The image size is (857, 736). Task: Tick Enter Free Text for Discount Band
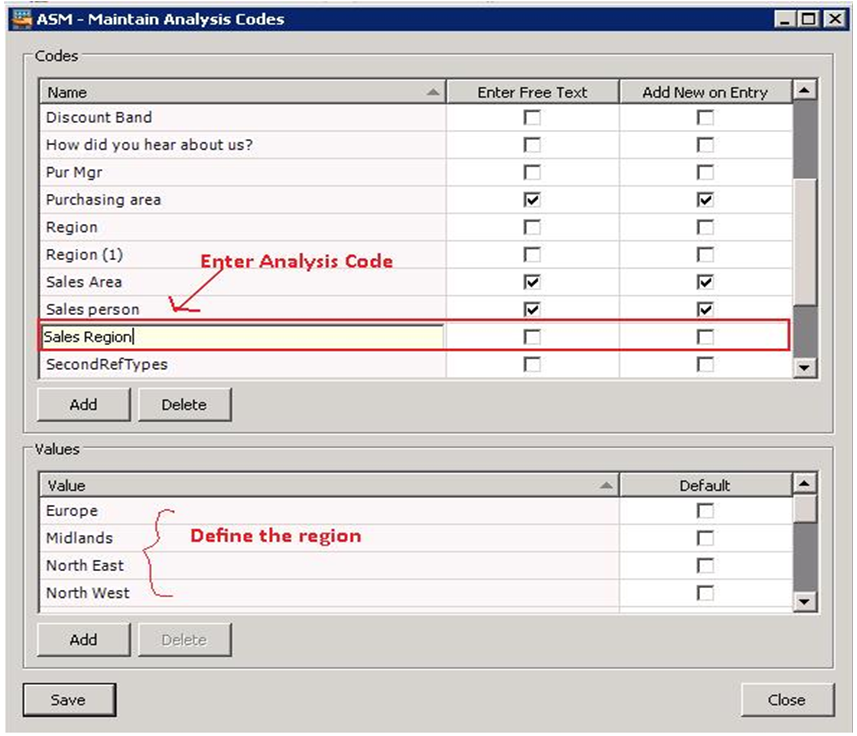532,117
